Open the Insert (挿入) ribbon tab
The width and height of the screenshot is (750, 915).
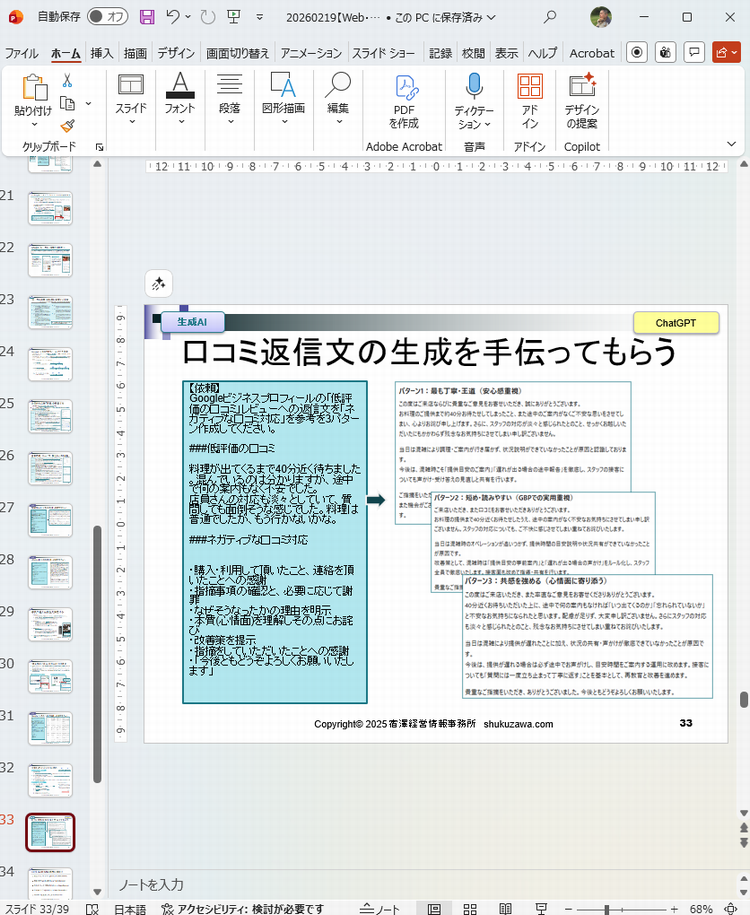[101, 53]
